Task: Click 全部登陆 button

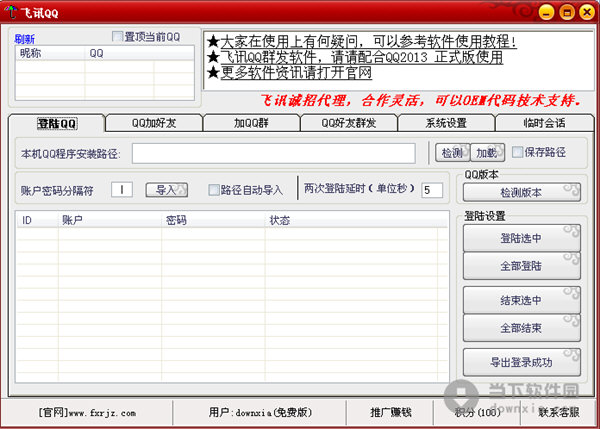Action: click(x=522, y=266)
